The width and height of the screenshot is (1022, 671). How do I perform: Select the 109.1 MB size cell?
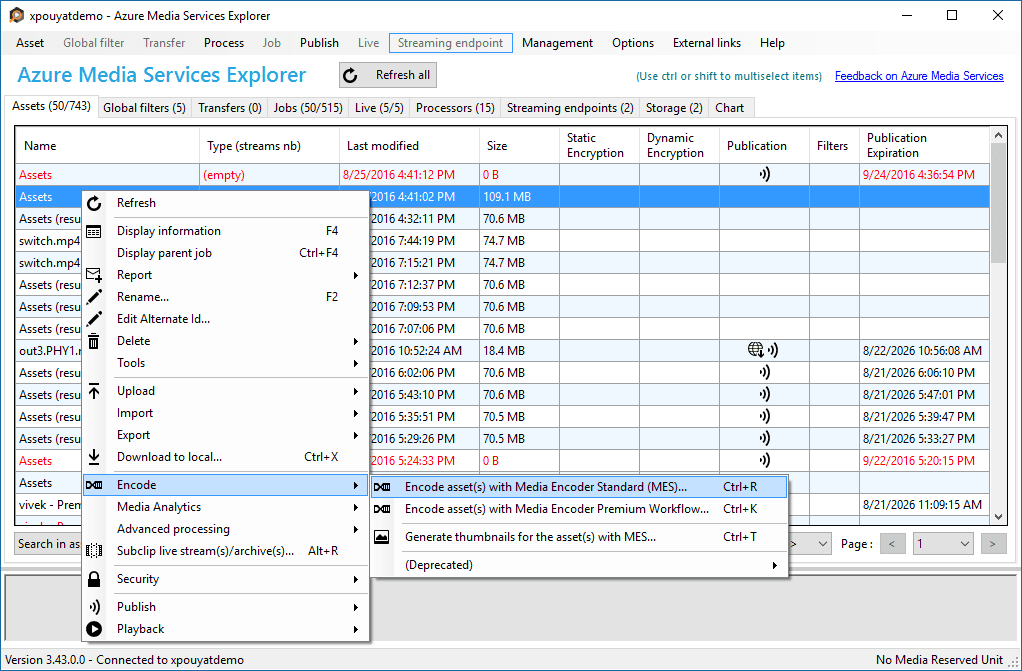(x=519, y=197)
